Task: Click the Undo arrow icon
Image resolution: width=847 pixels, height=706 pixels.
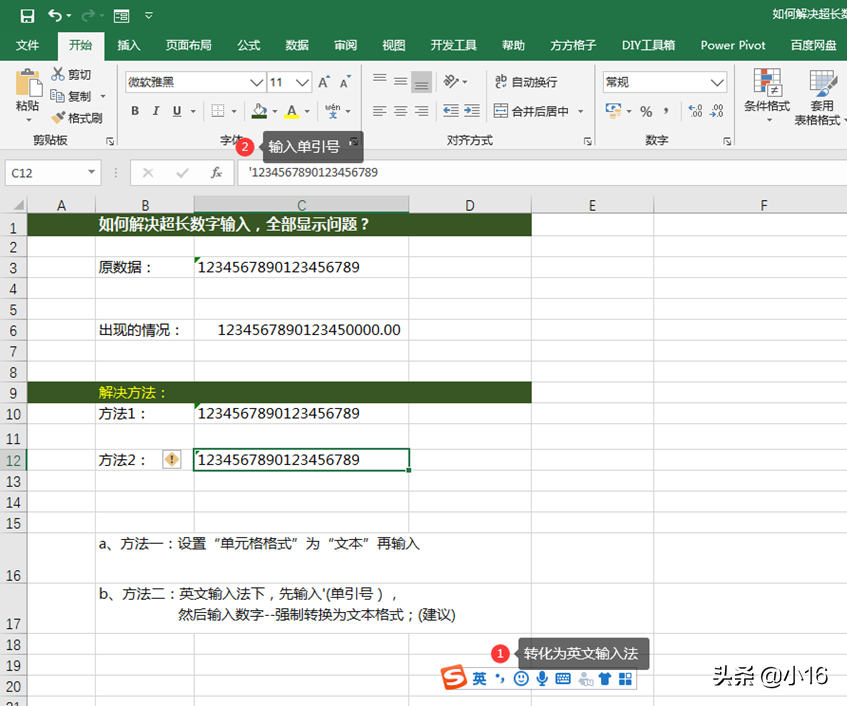Action: [x=55, y=15]
